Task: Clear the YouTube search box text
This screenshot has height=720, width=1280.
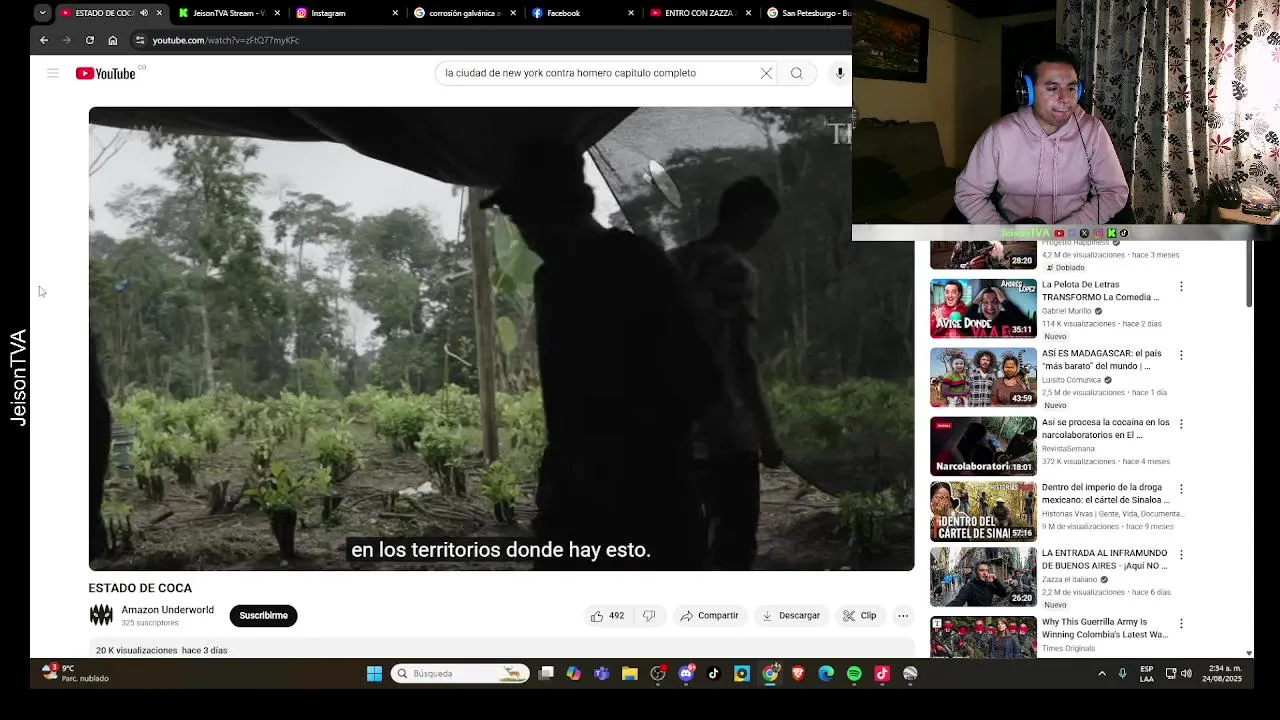Action: coord(766,73)
